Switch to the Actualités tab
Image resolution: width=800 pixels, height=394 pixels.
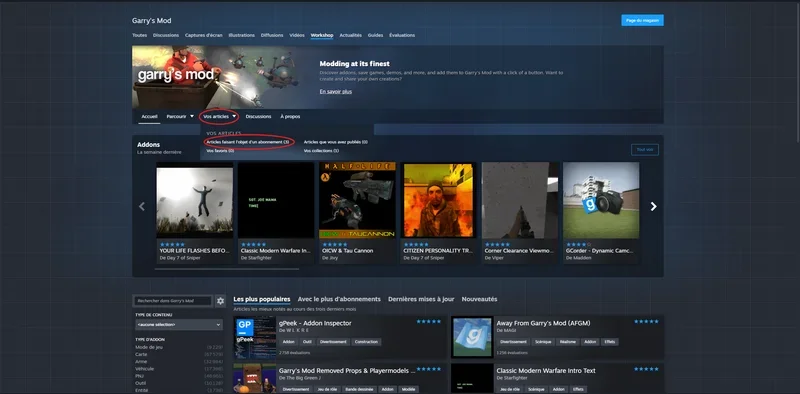click(x=351, y=35)
